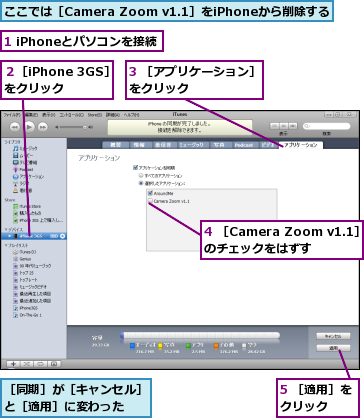Open the Podcast library in sidebar
Screen dimensions: 364x418
point(23,169)
